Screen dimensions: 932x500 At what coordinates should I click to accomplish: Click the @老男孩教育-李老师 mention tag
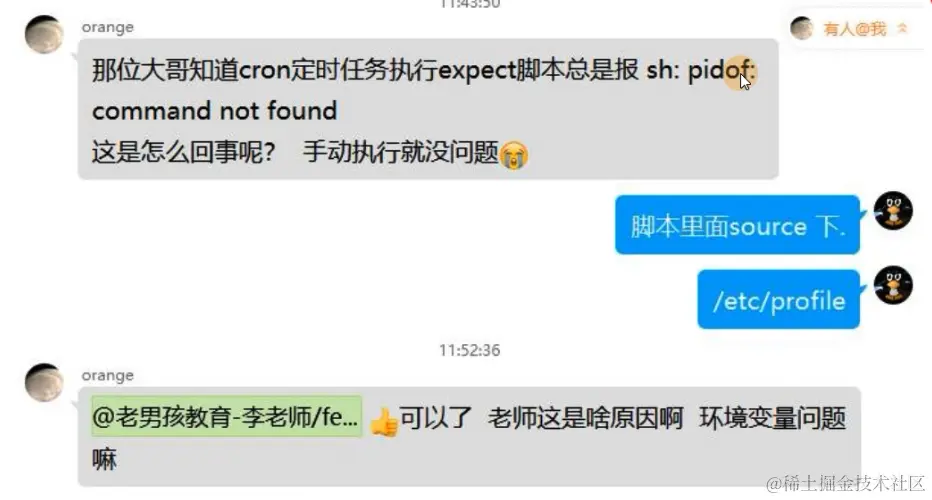pos(226,417)
